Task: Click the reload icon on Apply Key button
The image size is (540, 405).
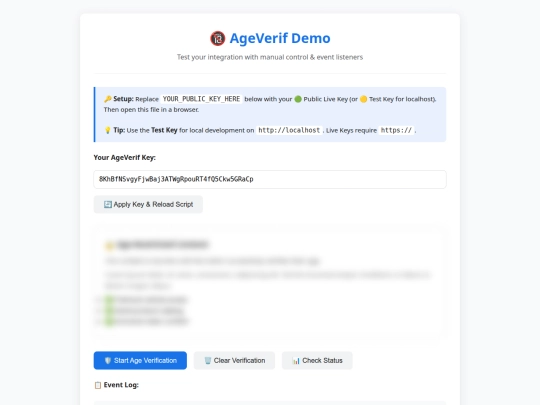Action: pyautogui.click(x=108, y=205)
